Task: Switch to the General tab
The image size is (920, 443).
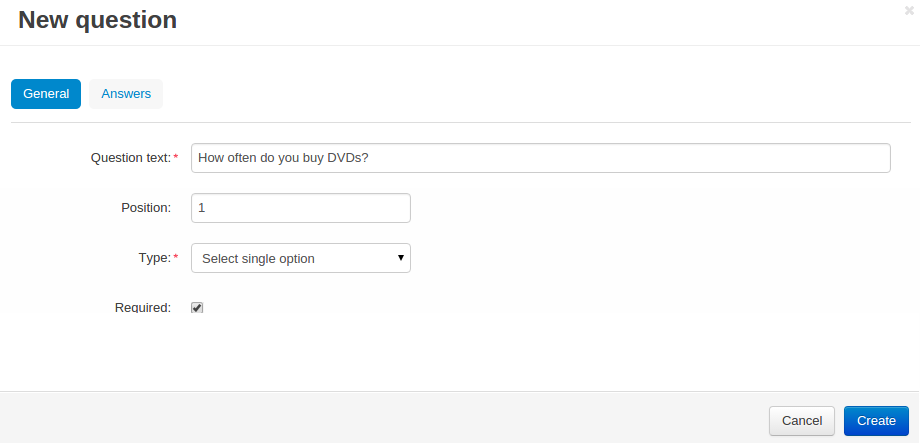Action: pos(46,94)
